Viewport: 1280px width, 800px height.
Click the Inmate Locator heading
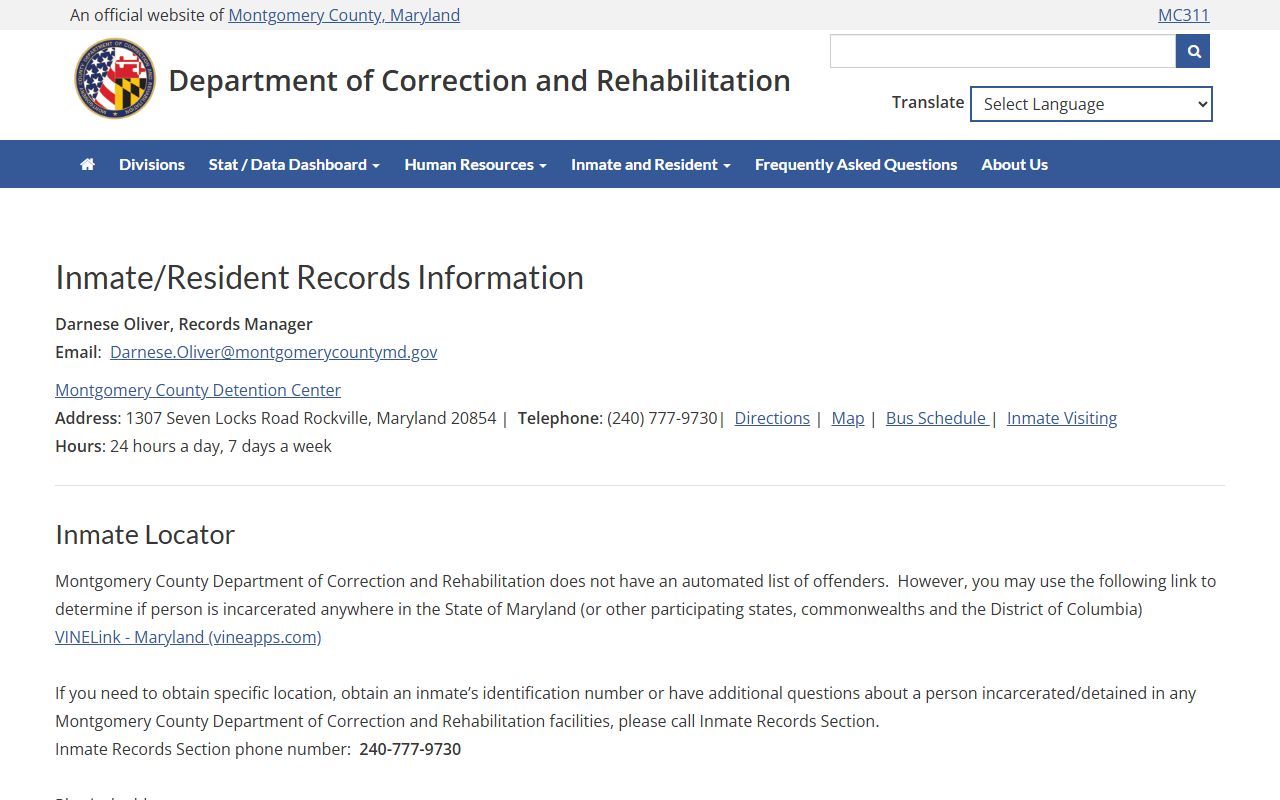click(x=145, y=534)
